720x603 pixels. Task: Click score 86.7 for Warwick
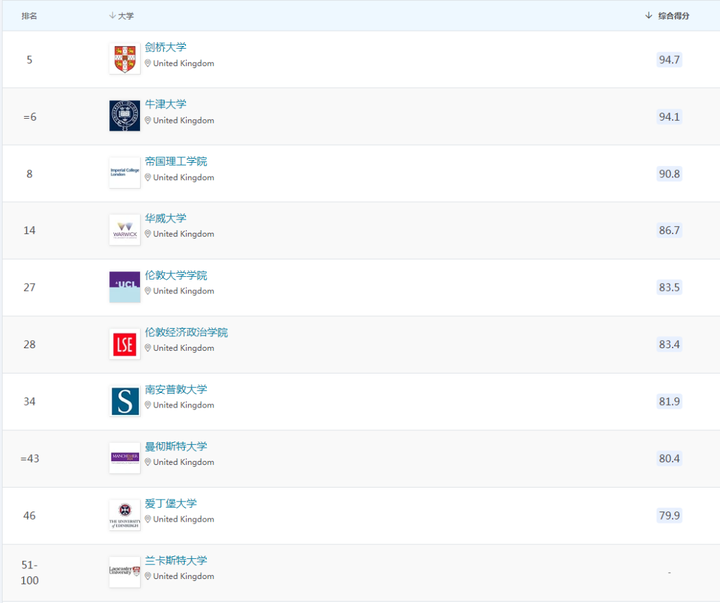pos(669,230)
